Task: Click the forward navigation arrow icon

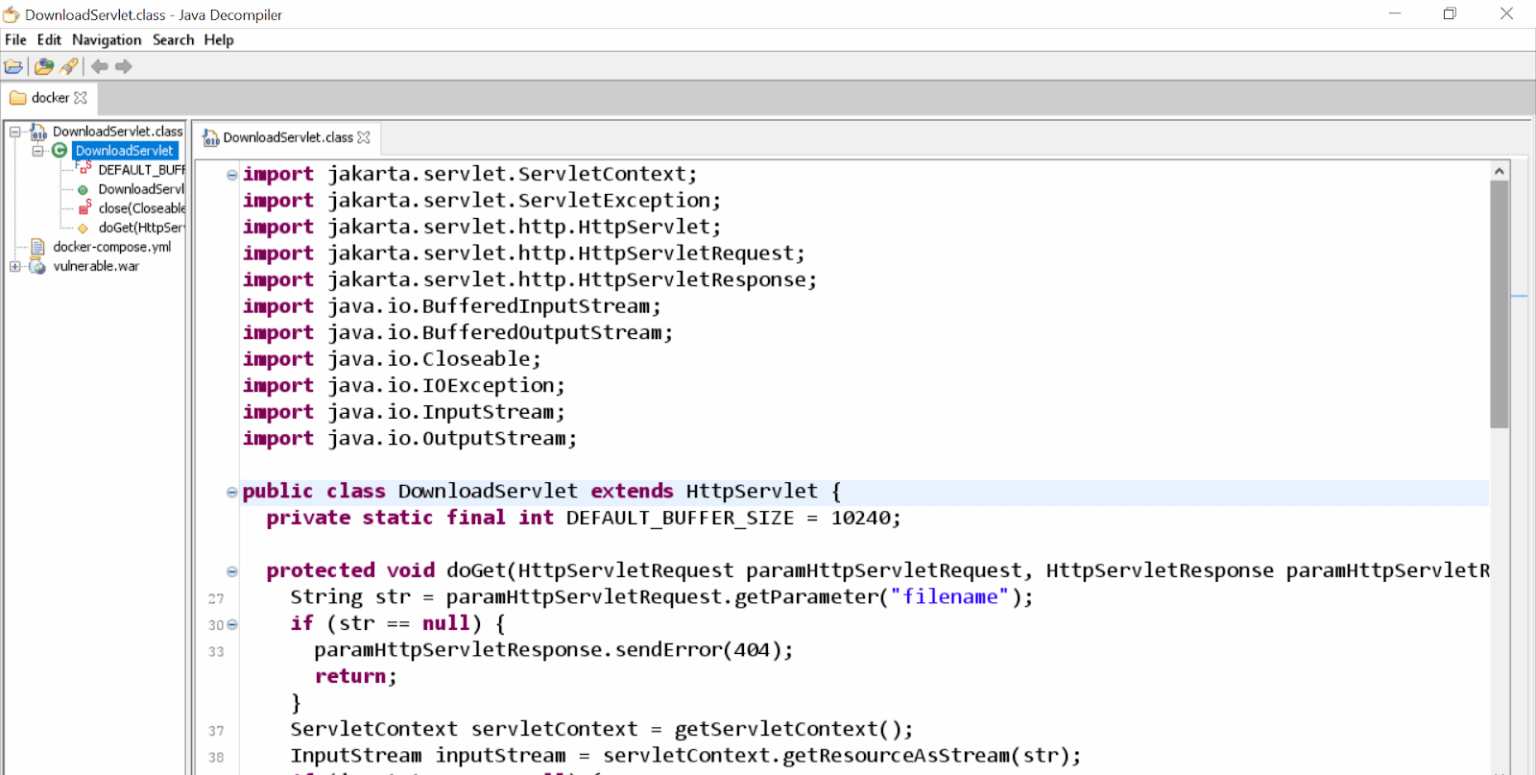Action: tap(121, 66)
